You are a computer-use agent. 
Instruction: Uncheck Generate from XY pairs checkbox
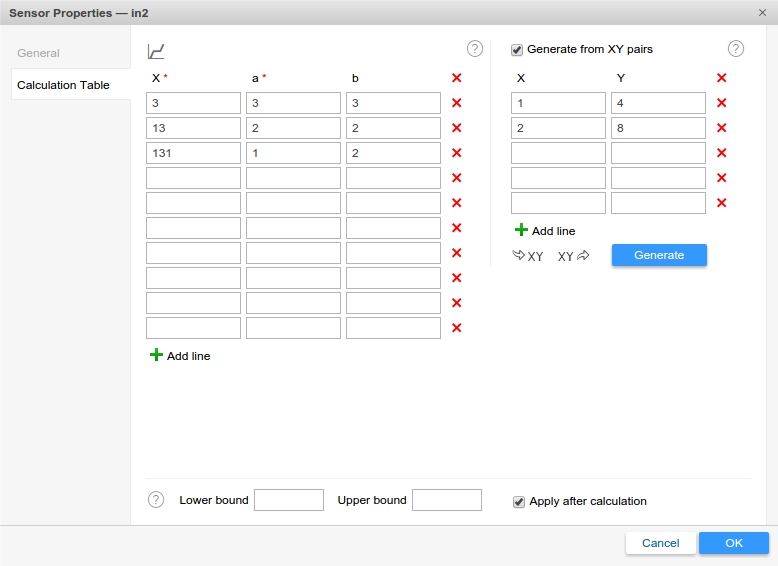(517, 49)
